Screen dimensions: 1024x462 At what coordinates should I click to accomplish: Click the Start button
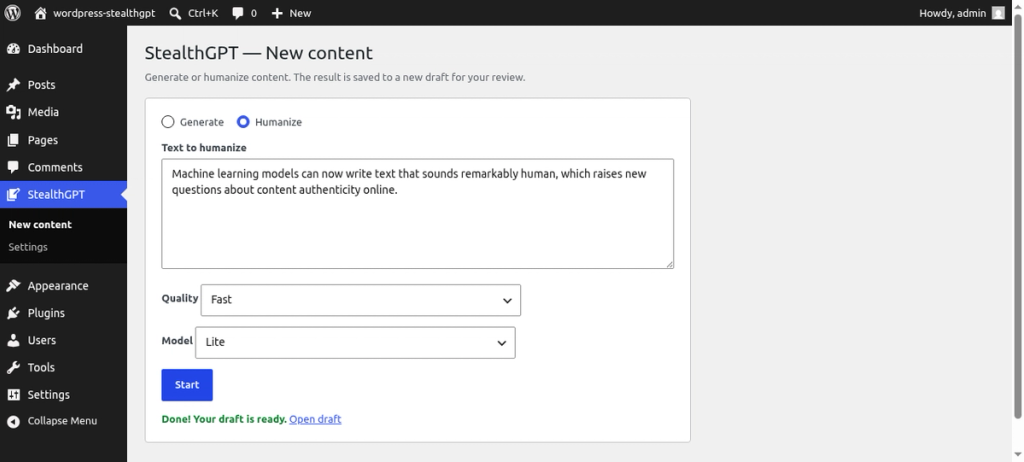click(x=187, y=385)
